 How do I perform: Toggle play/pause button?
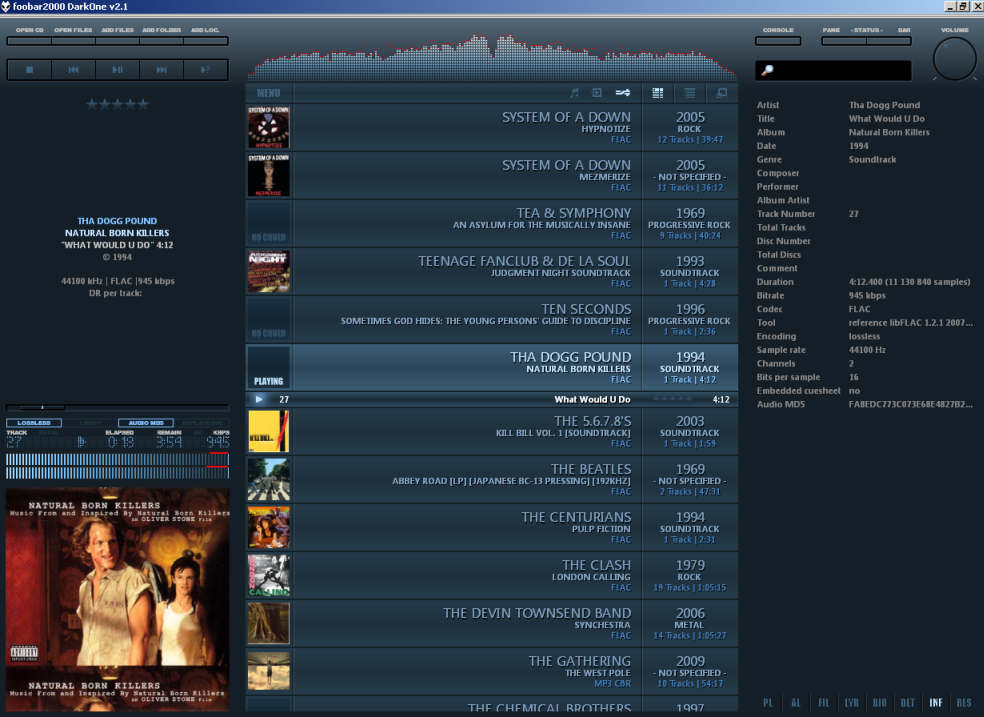(x=117, y=70)
